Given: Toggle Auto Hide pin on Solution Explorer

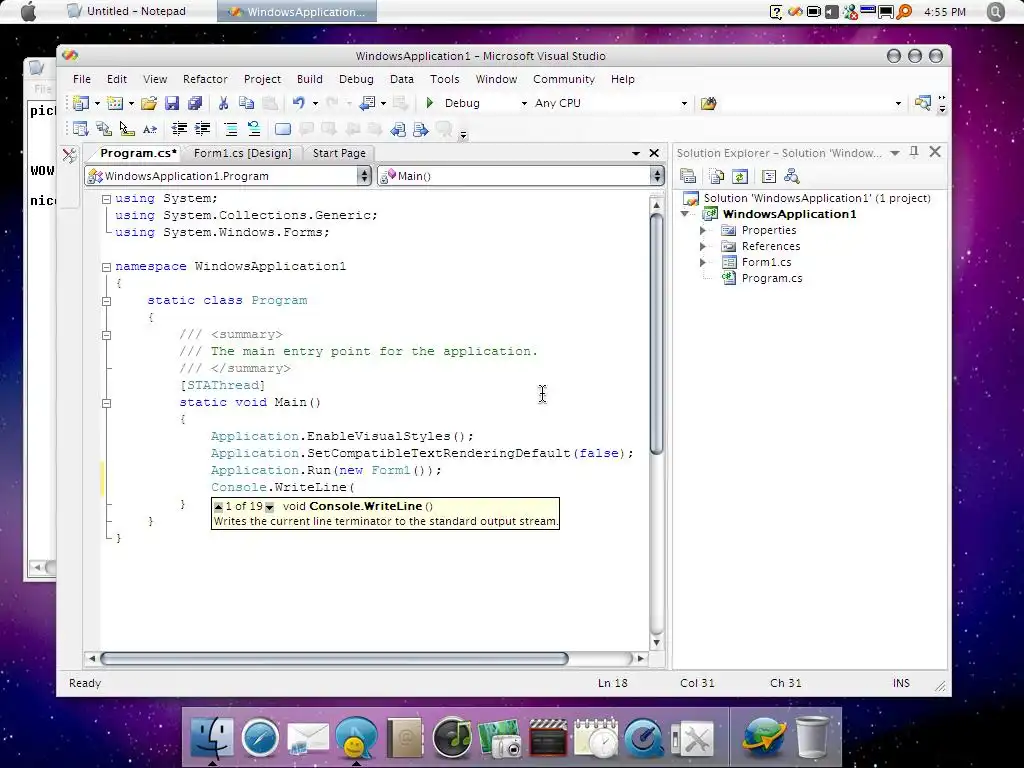Looking at the screenshot, I should pyautogui.click(x=914, y=152).
